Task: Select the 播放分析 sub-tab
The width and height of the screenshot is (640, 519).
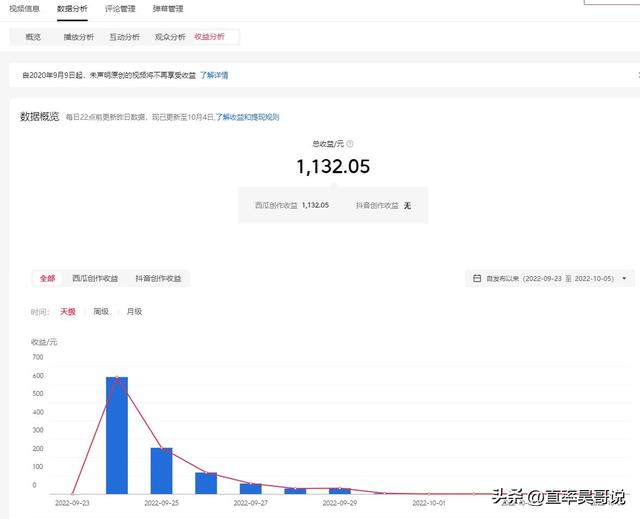Action: 78,37
